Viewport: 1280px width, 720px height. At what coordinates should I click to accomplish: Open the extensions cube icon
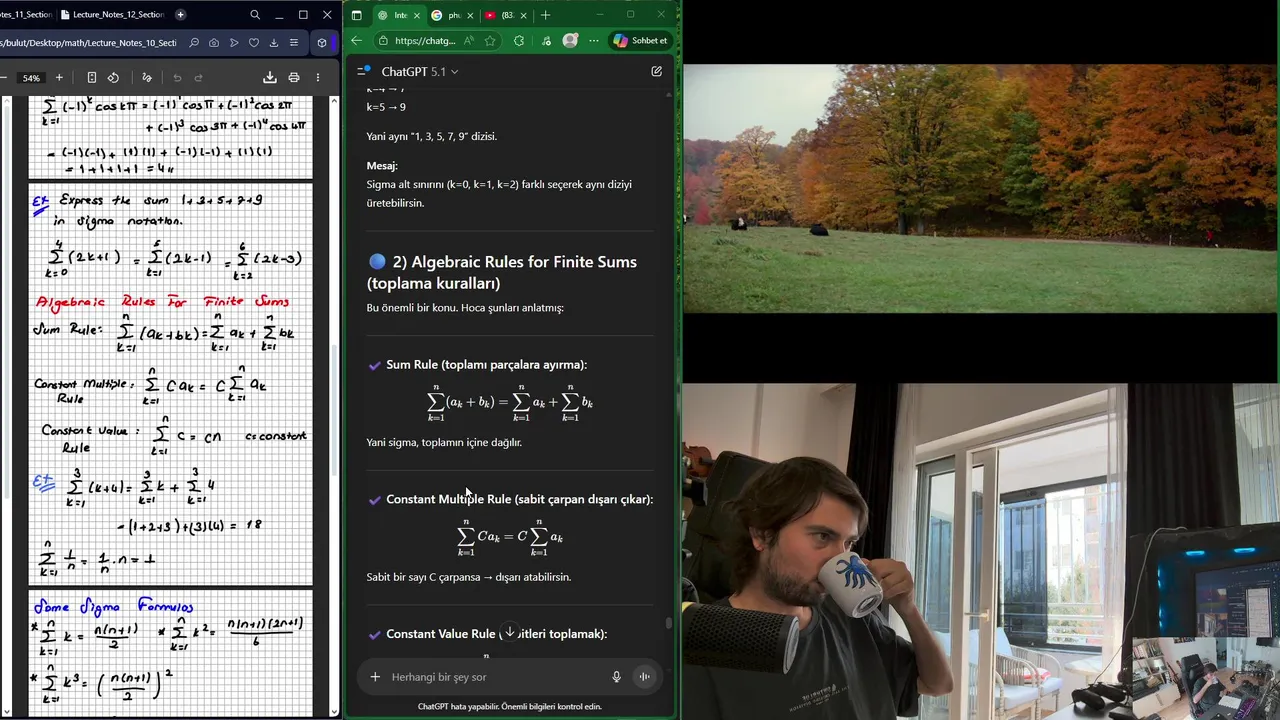[321, 43]
